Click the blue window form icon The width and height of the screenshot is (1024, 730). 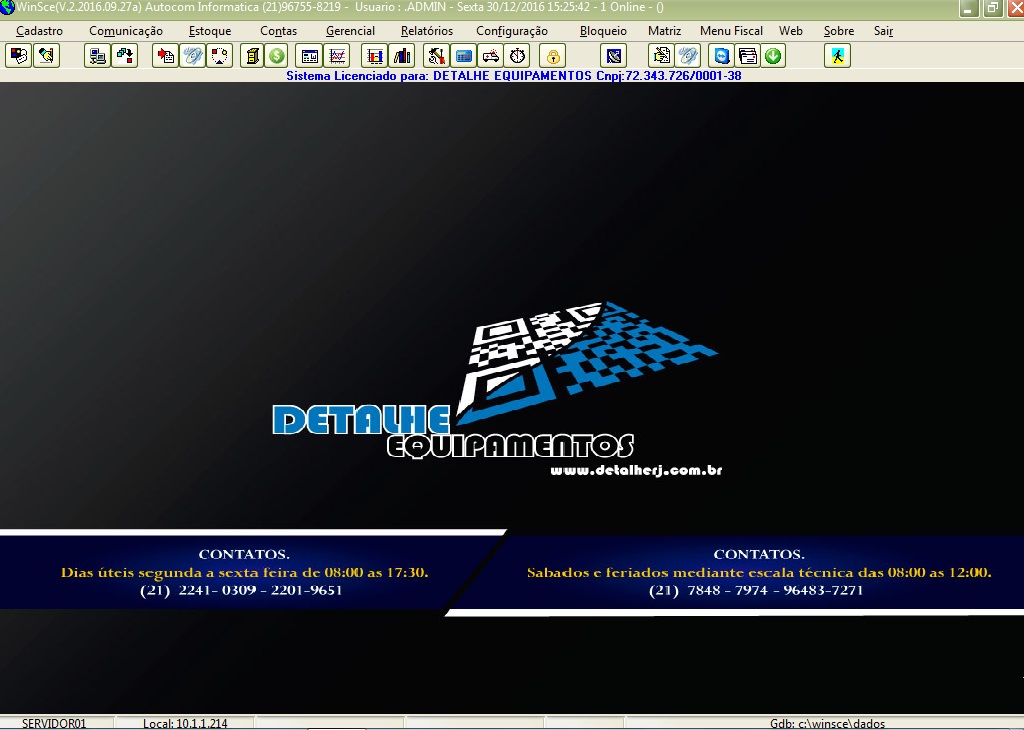tap(310, 56)
